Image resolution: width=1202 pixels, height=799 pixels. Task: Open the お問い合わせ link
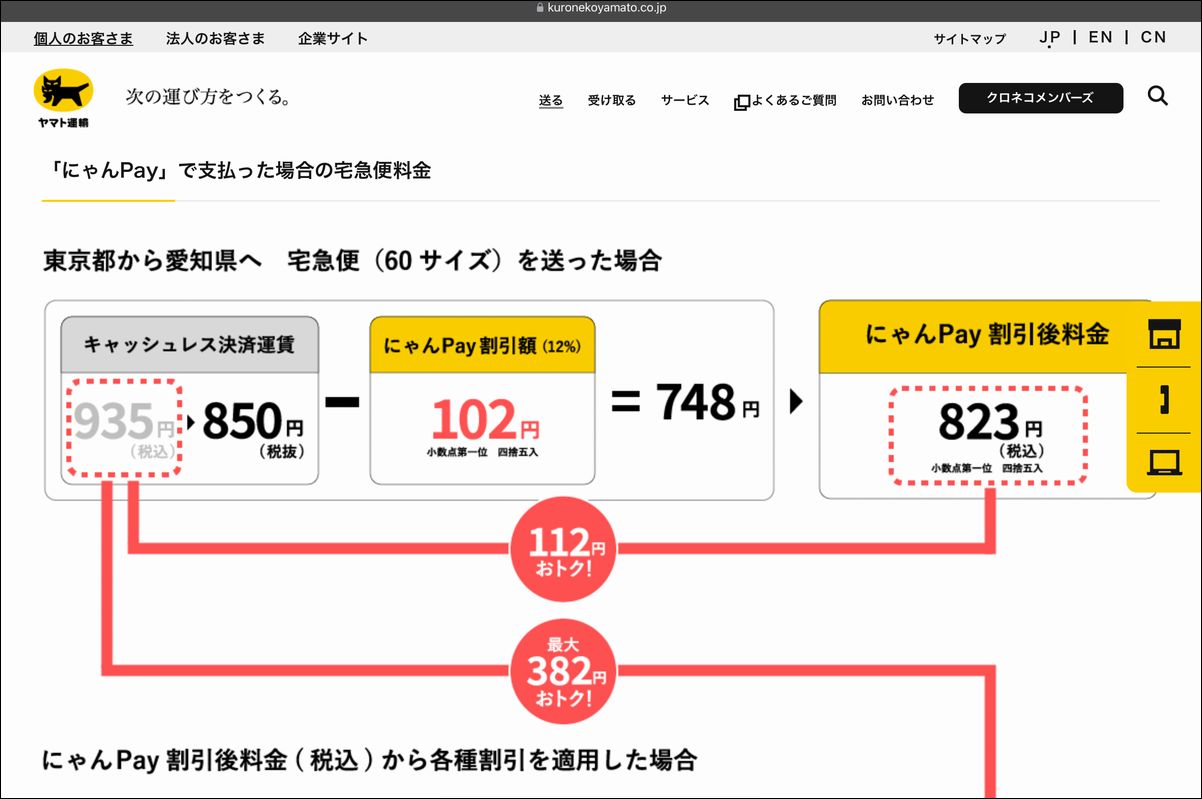[x=898, y=100]
